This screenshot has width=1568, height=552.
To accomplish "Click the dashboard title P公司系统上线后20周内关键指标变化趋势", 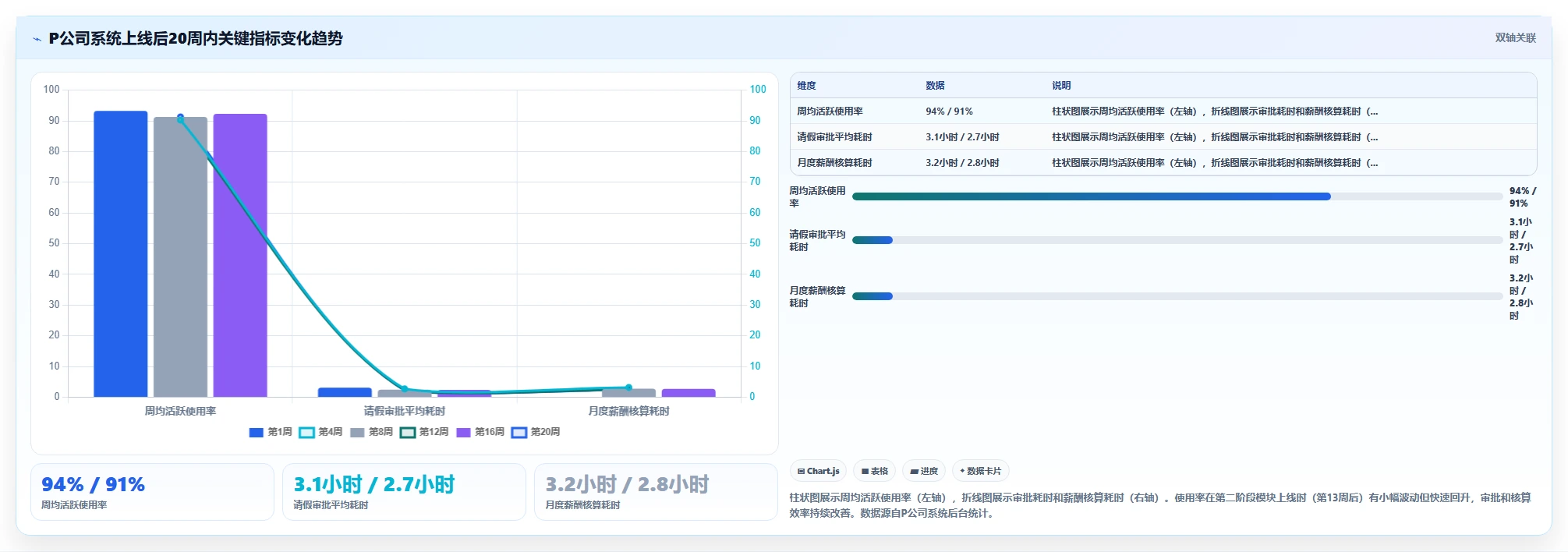I will (196, 38).
